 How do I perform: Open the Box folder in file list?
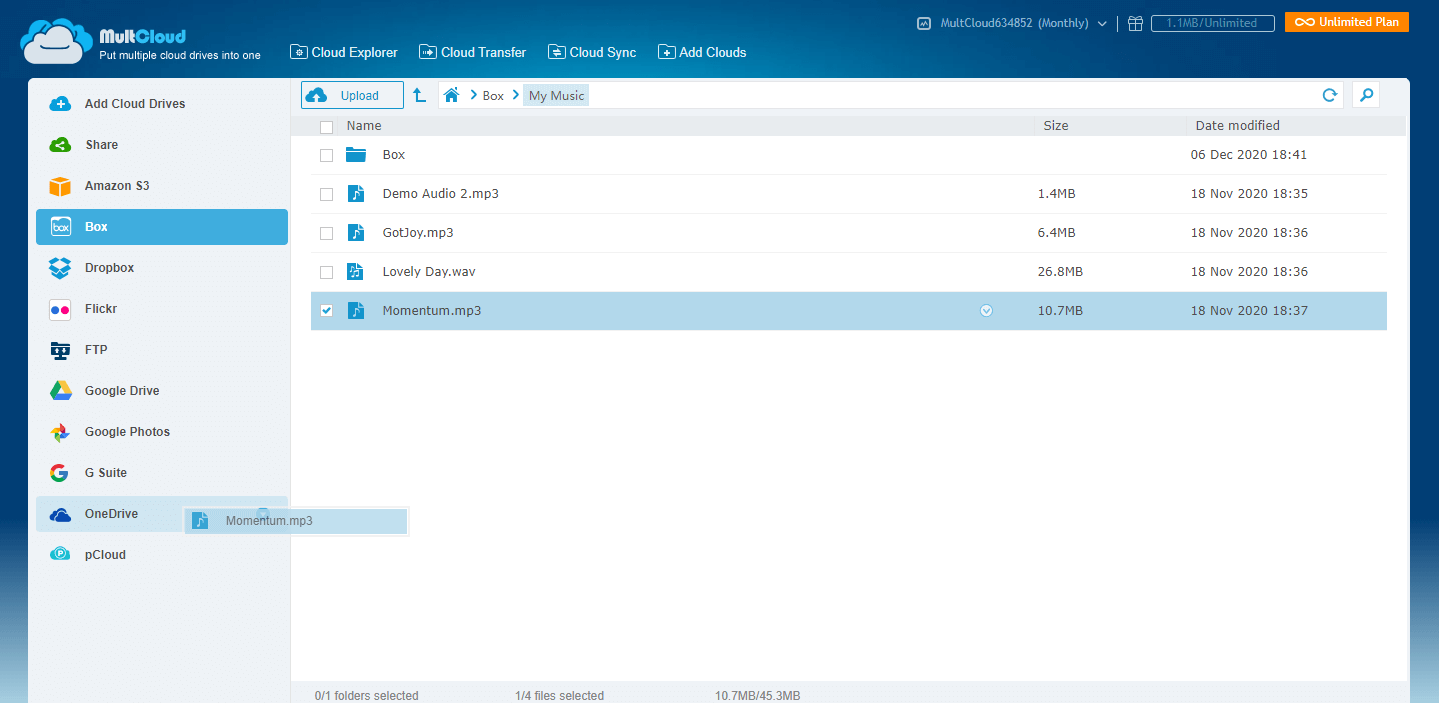click(393, 155)
